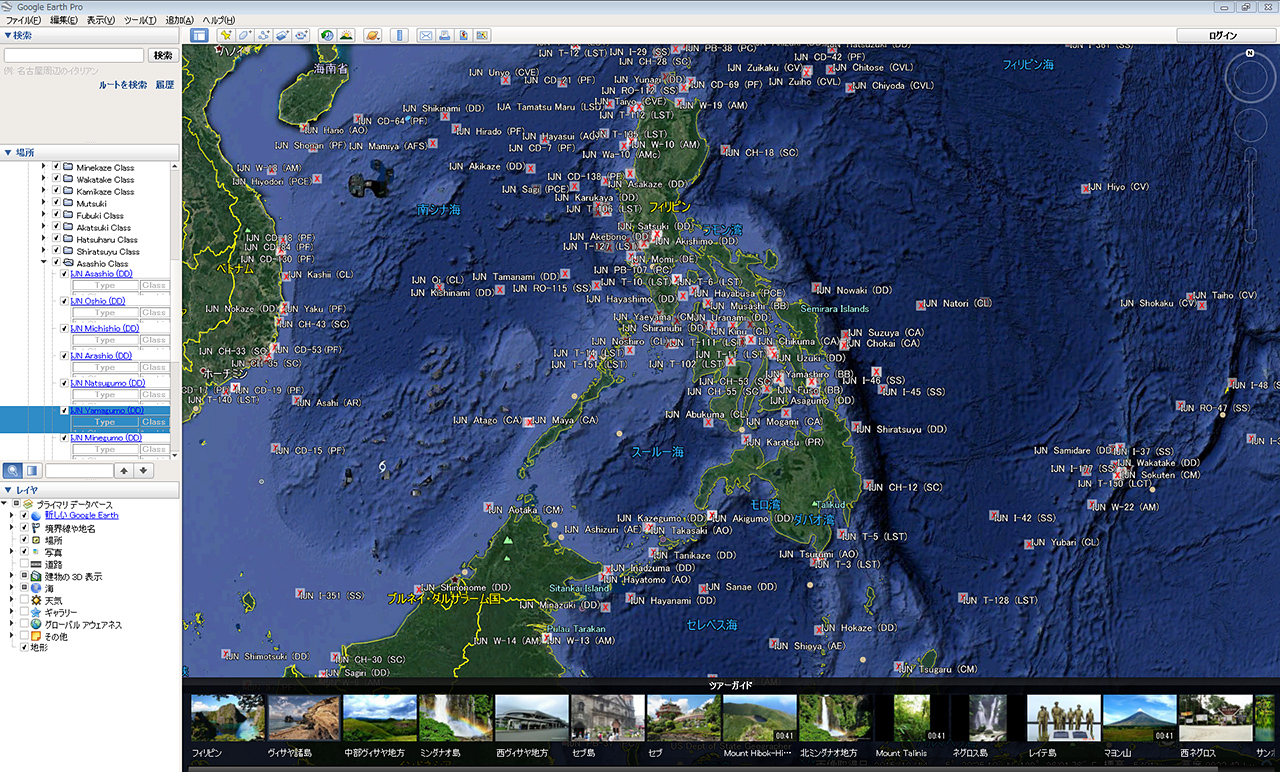The width and height of the screenshot is (1280, 772).
Task: Click the red X marker at IJN Hiyo (CV)
Action: 1085,188
